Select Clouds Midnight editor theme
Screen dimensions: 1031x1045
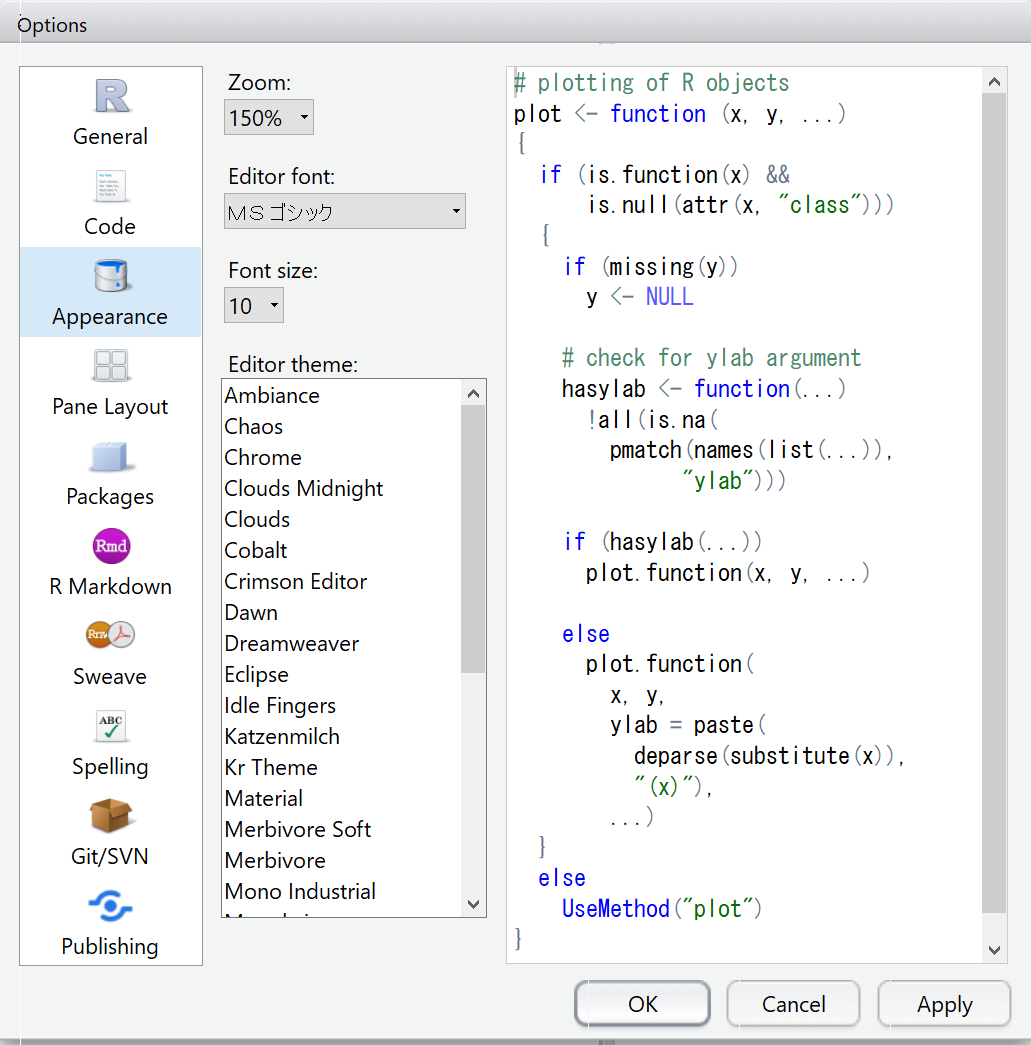coord(341,489)
